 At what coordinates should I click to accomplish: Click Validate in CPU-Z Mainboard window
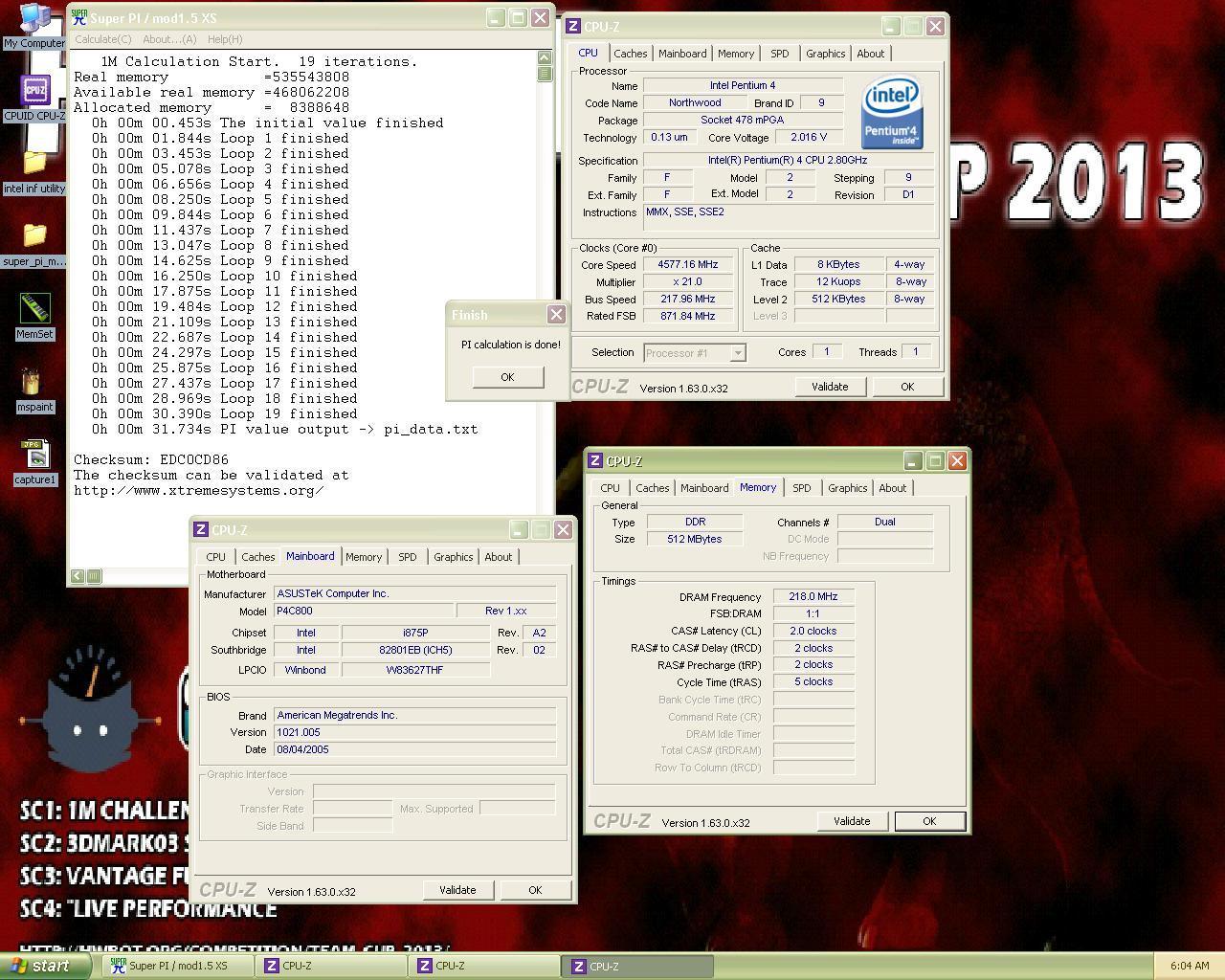click(457, 890)
